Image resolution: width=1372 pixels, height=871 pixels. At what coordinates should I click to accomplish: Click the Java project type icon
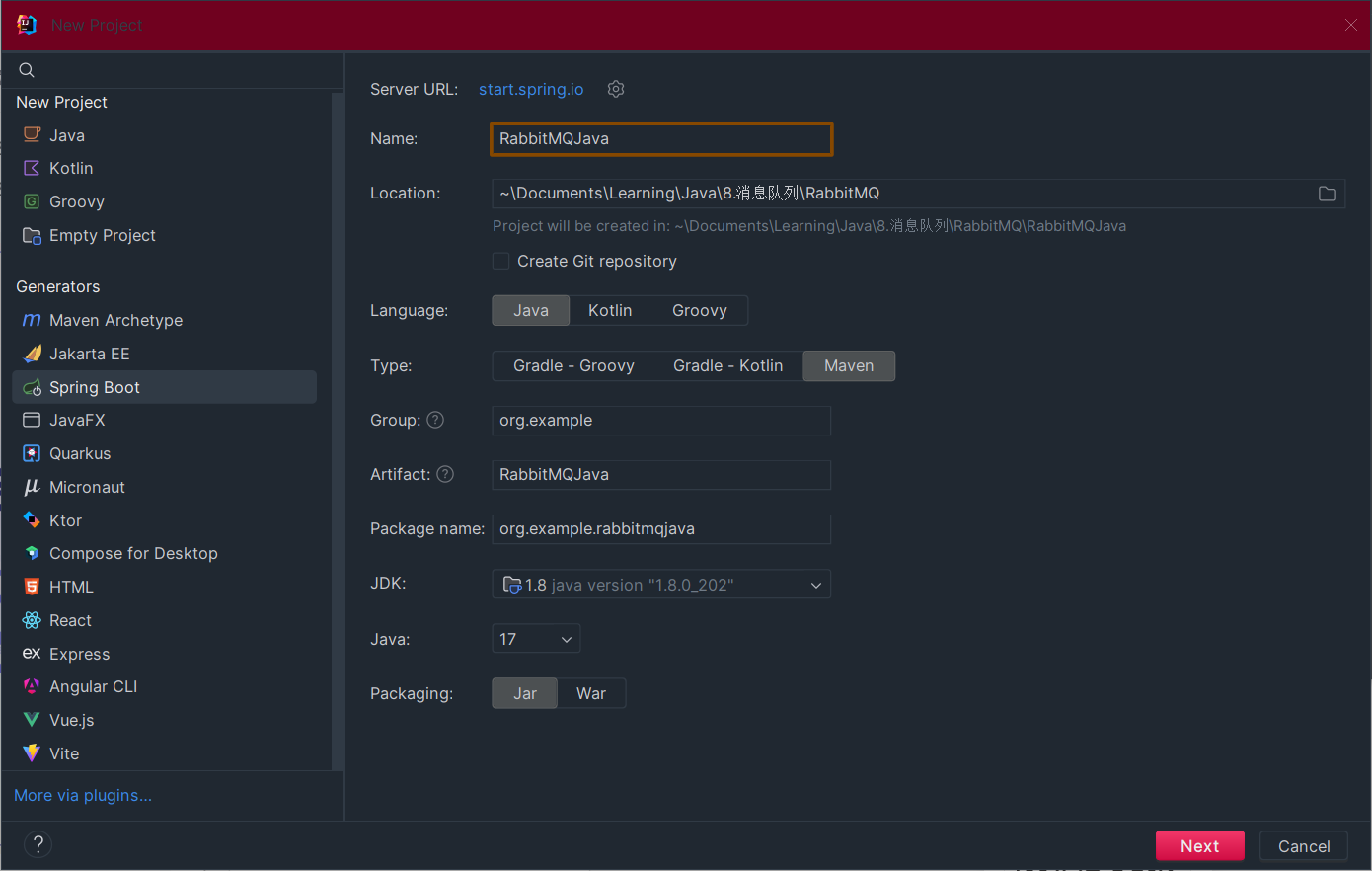tap(32, 135)
